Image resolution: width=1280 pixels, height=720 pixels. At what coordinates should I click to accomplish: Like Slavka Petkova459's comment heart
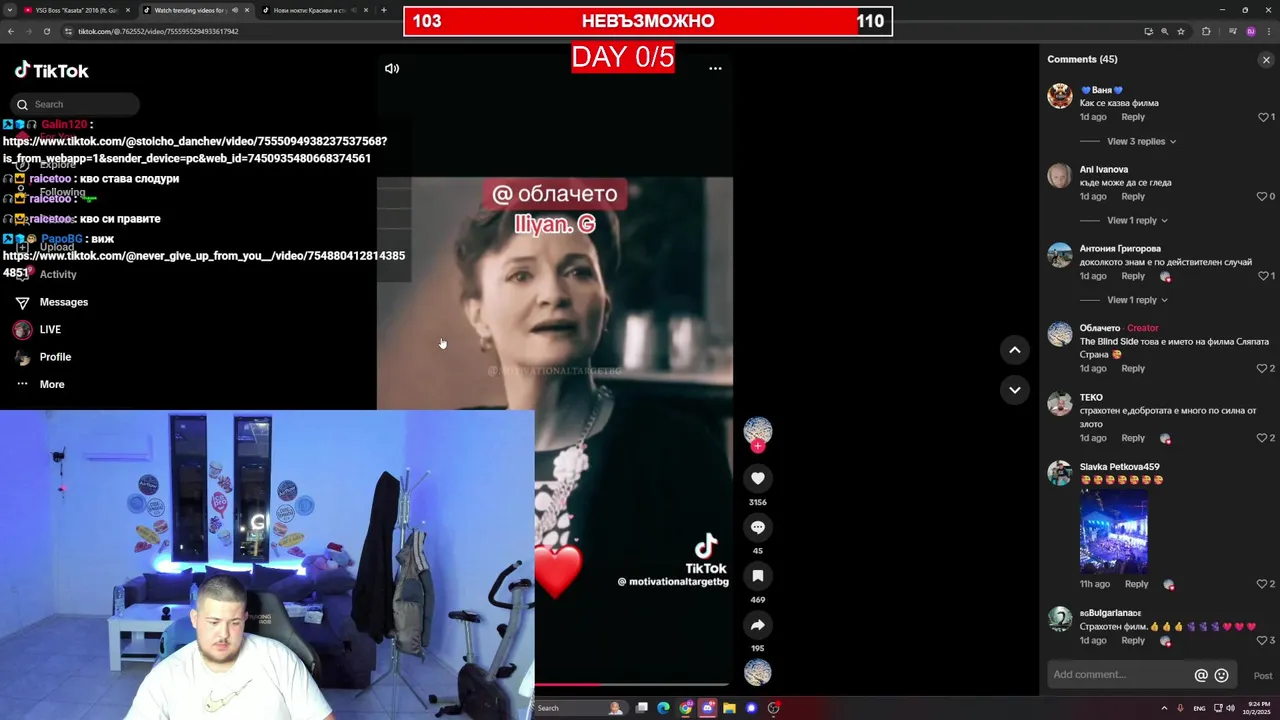click(1262, 584)
